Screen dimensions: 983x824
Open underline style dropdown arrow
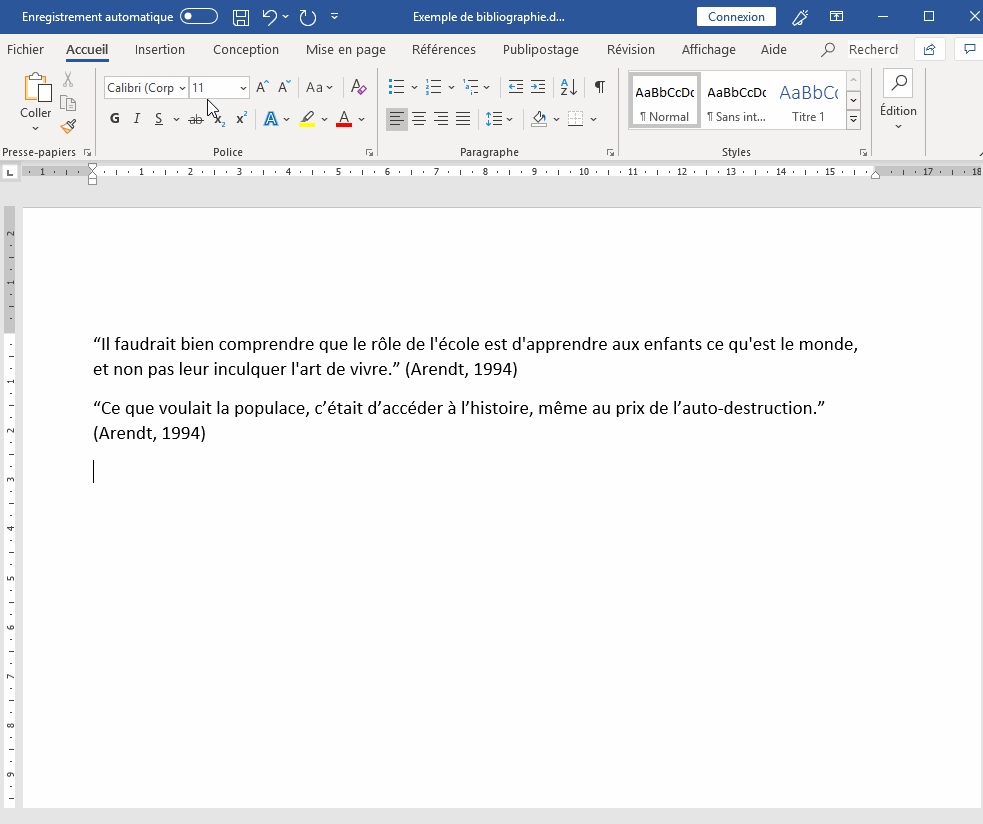pyautogui.click(x=176, y=119)
